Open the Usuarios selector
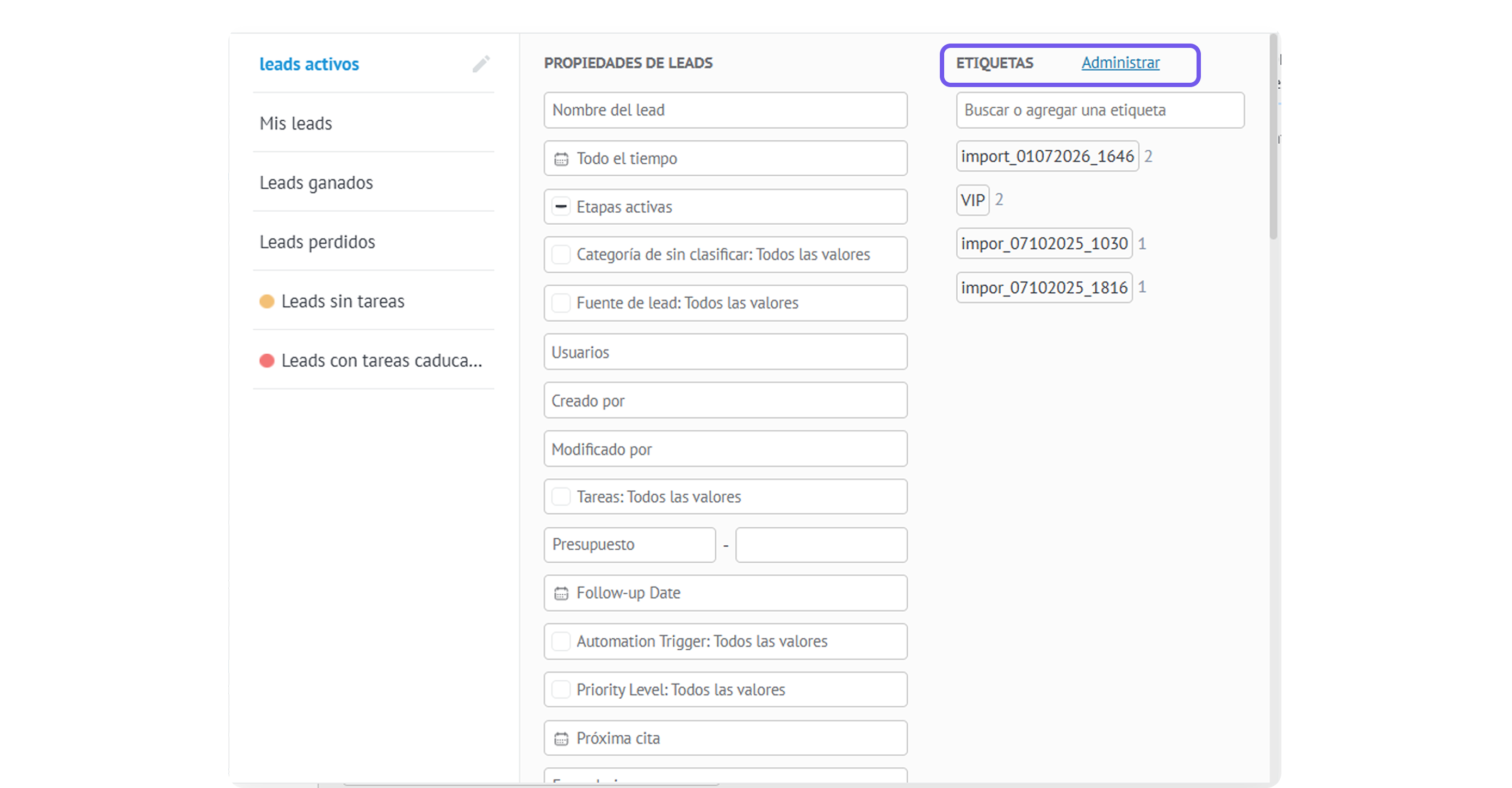Image resolution: width=1512 pixels, height=788 pixels. (726, 352)
